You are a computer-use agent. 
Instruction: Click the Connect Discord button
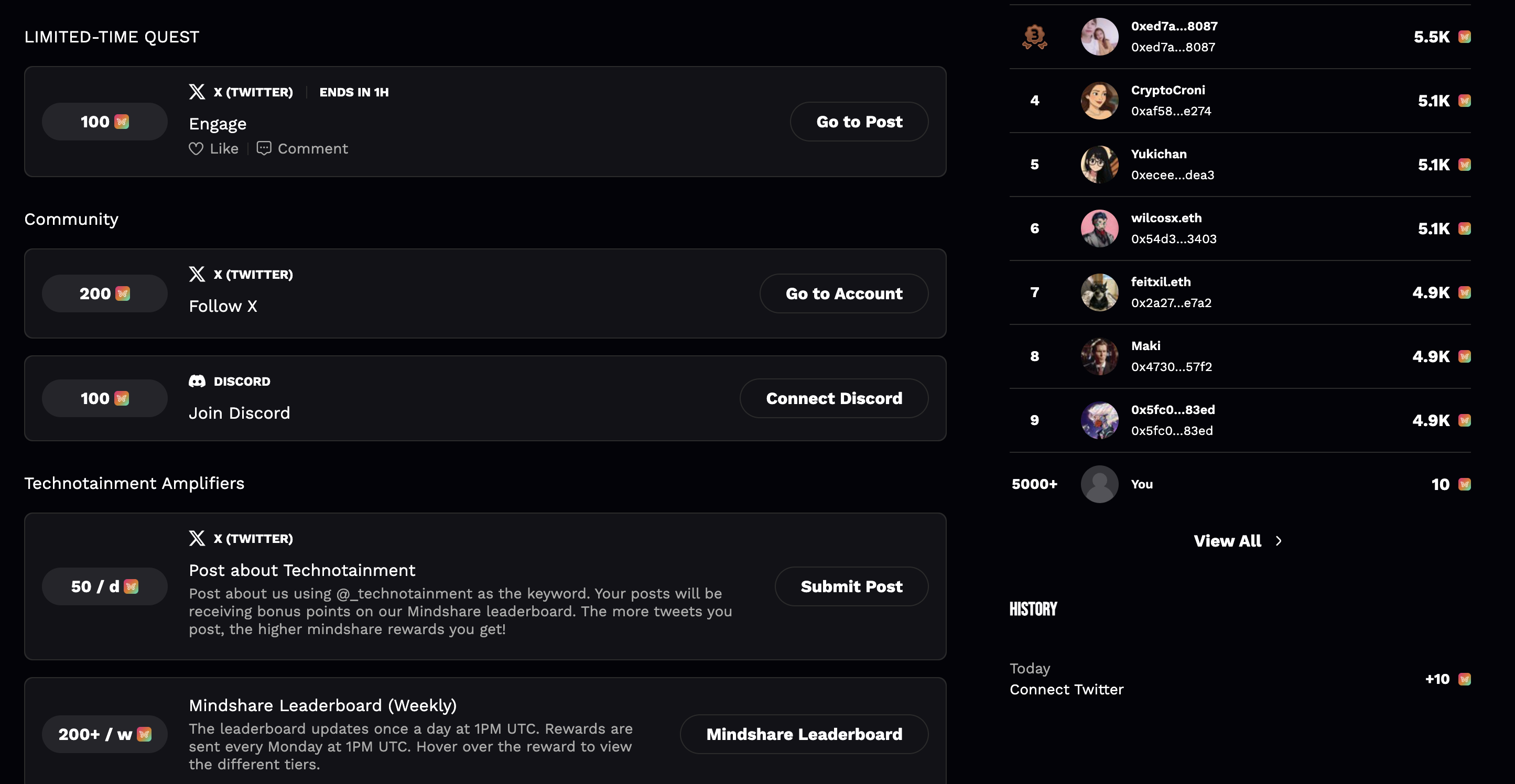coord(834,398)
